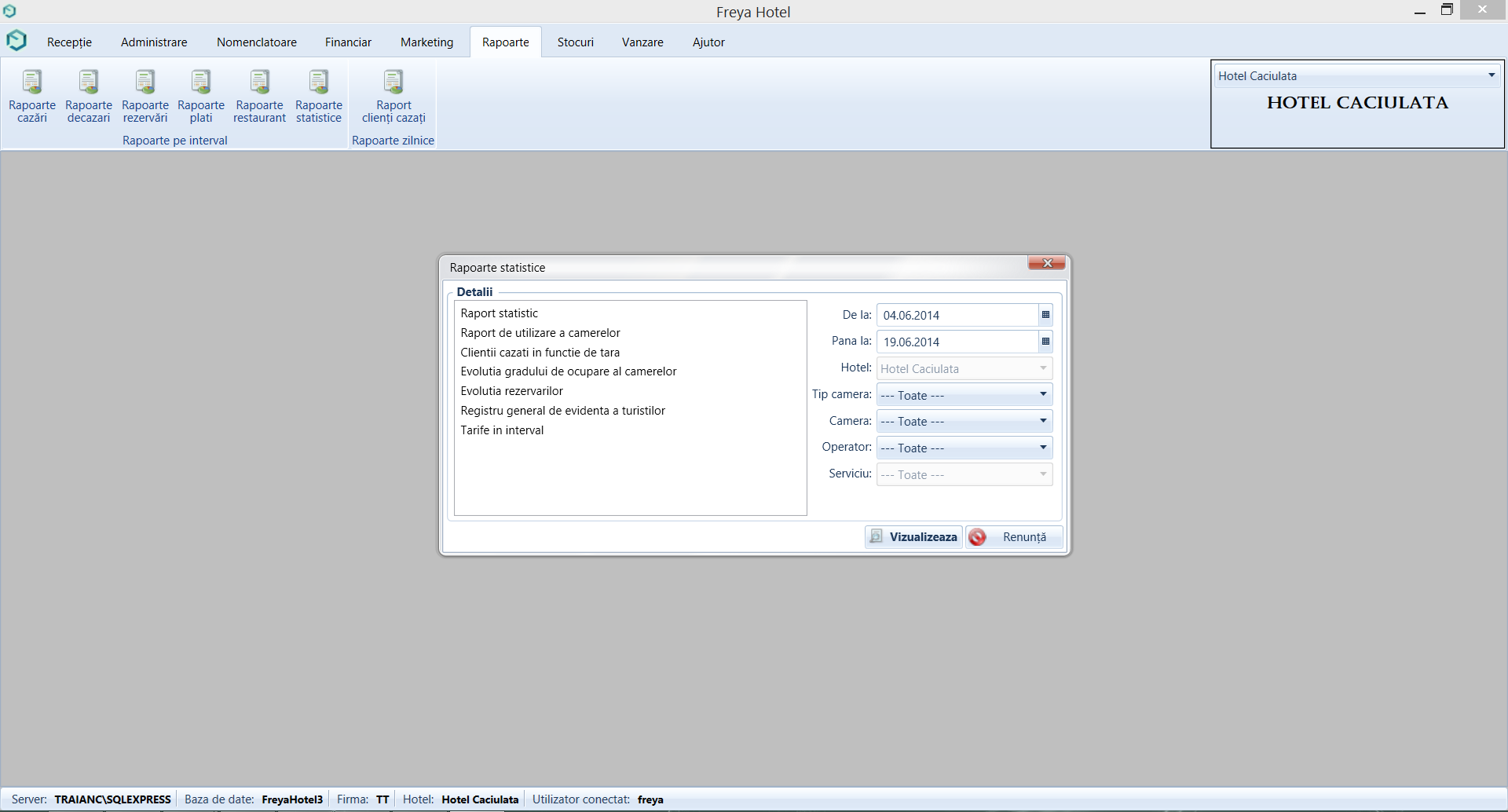Expand the Tip camera dropdown
This screenshot has height=812, width=1508.
tap(1043, 395)
